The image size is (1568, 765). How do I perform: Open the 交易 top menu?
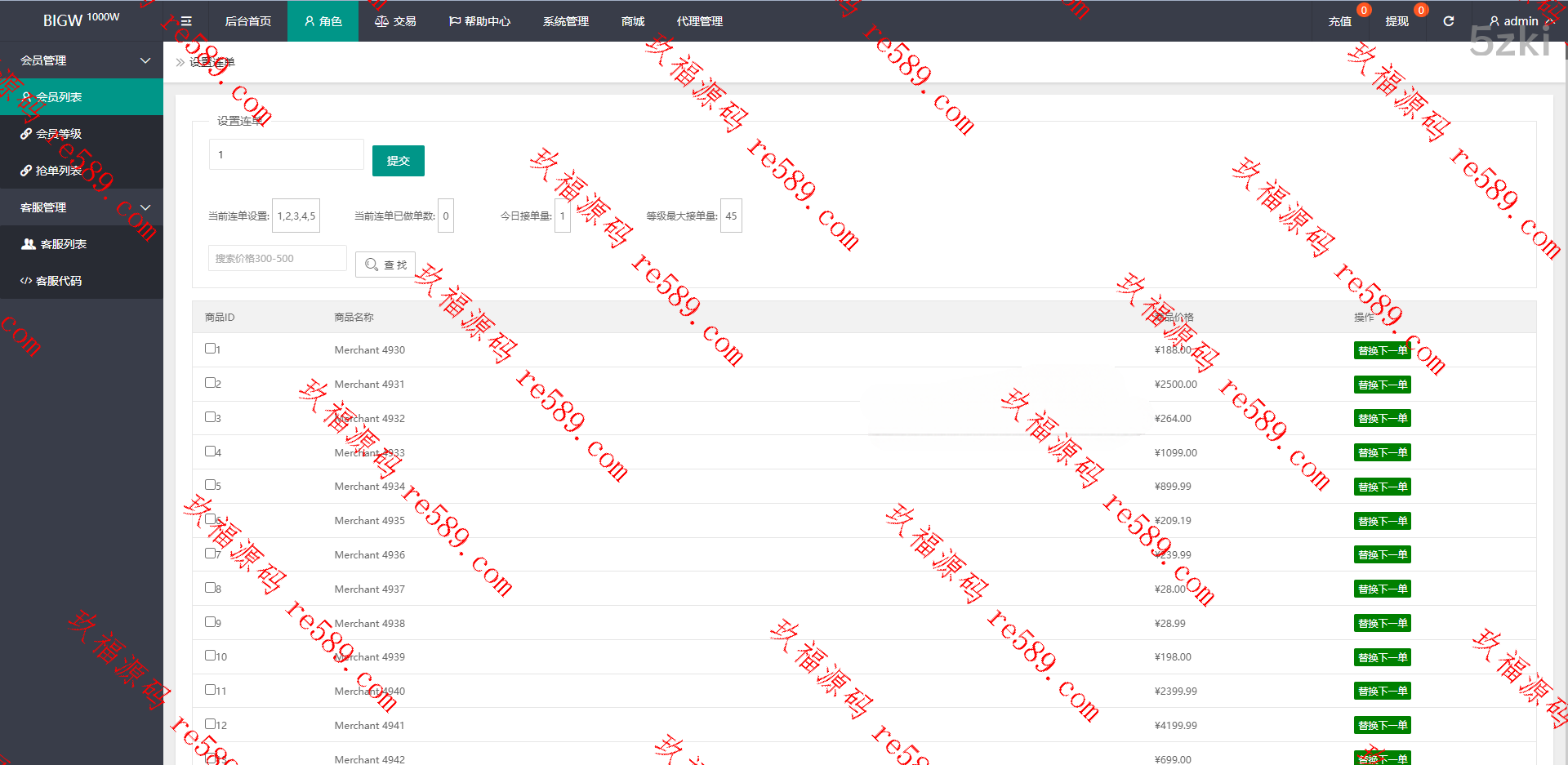(x=396, y=21)
